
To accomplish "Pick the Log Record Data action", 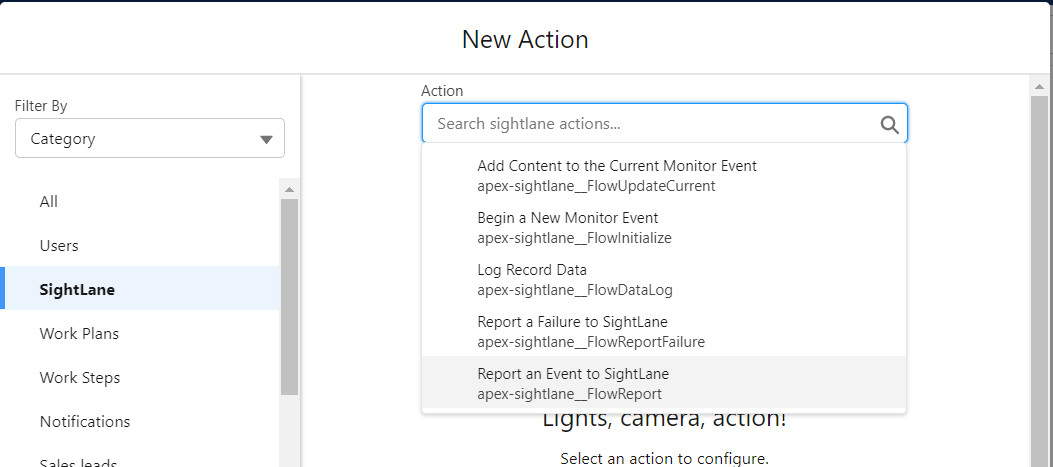I will click(532, 279).
